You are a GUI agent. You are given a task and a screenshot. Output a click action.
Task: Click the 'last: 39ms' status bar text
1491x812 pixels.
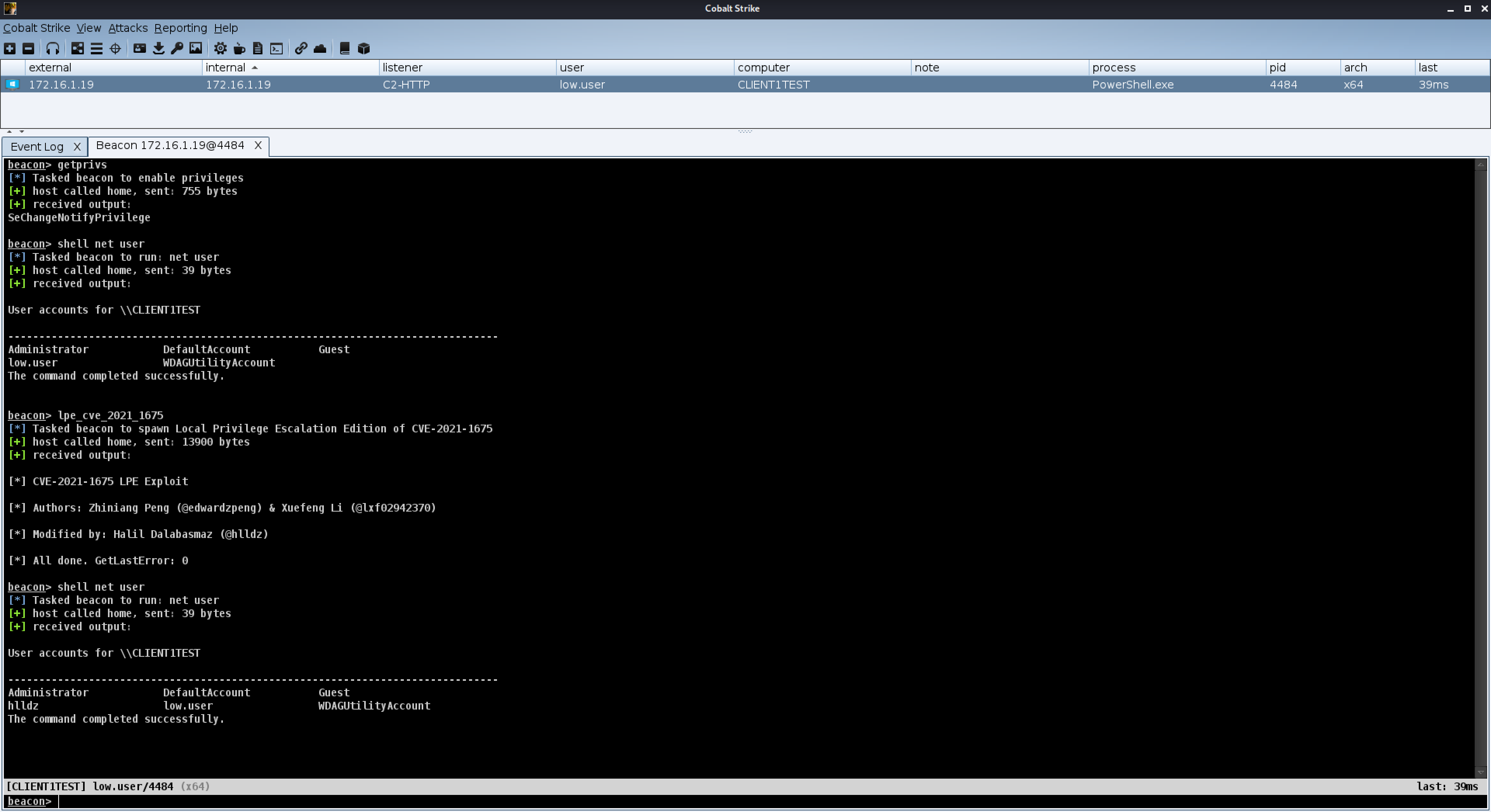point(1448,786)
